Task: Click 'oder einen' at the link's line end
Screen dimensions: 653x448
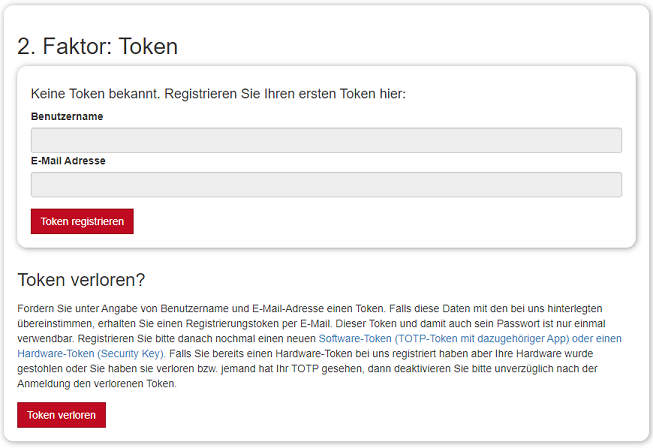Action: coord(597,338)
